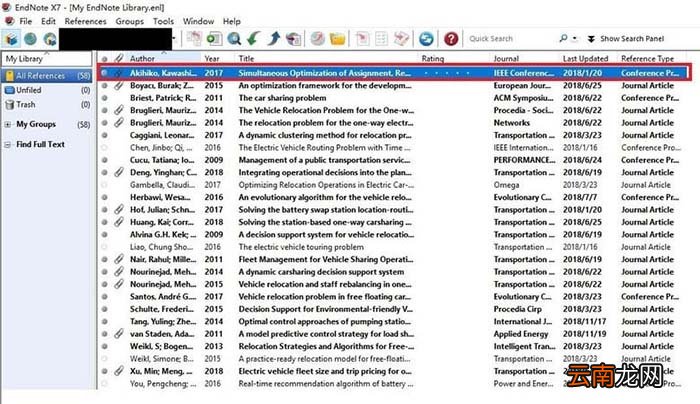Collapse the Find Full Text tree node
The width and height of the screenshot is (700, 404).
8,145
